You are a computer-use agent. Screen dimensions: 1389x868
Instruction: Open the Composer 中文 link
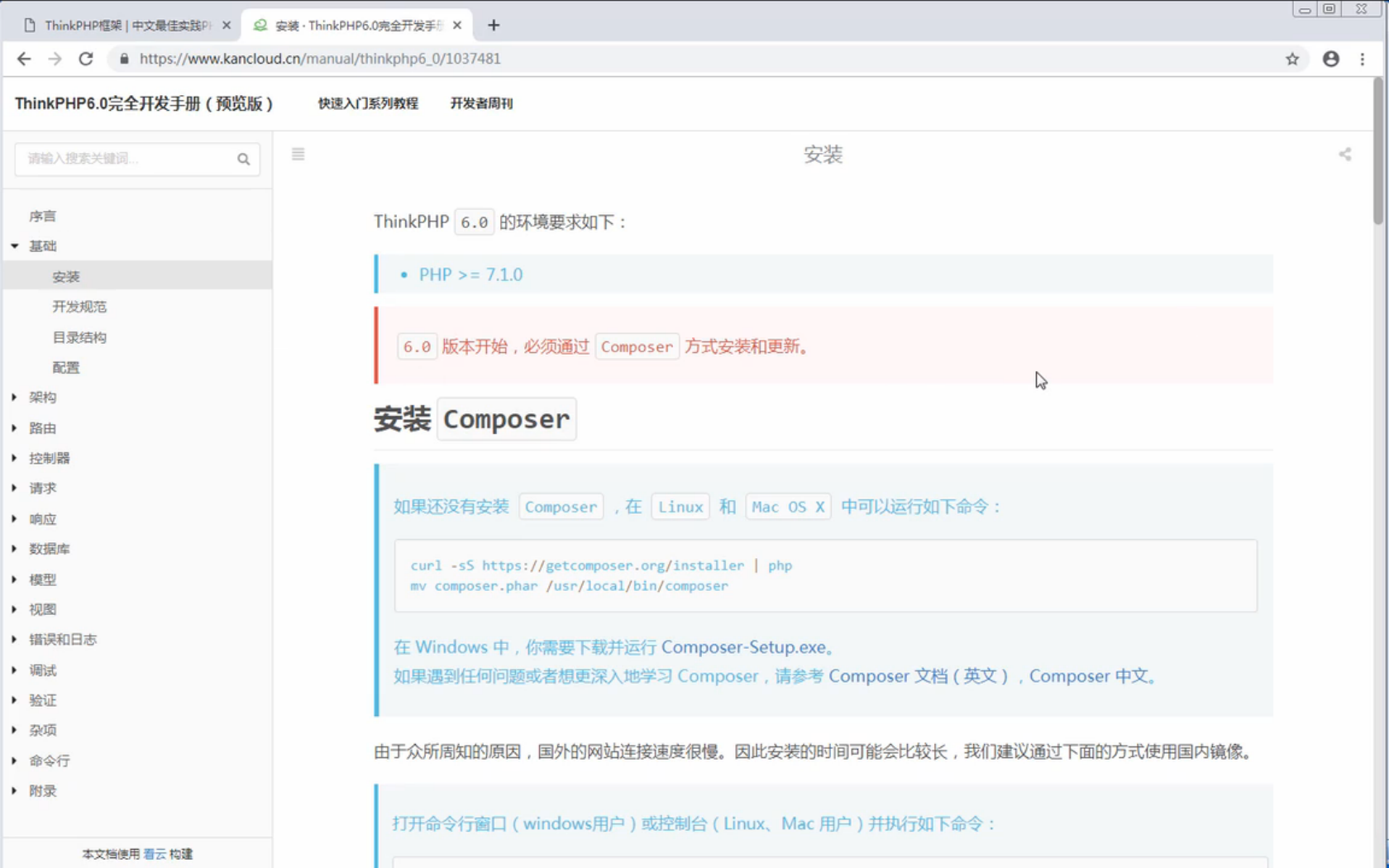(x=1089, y=676)
